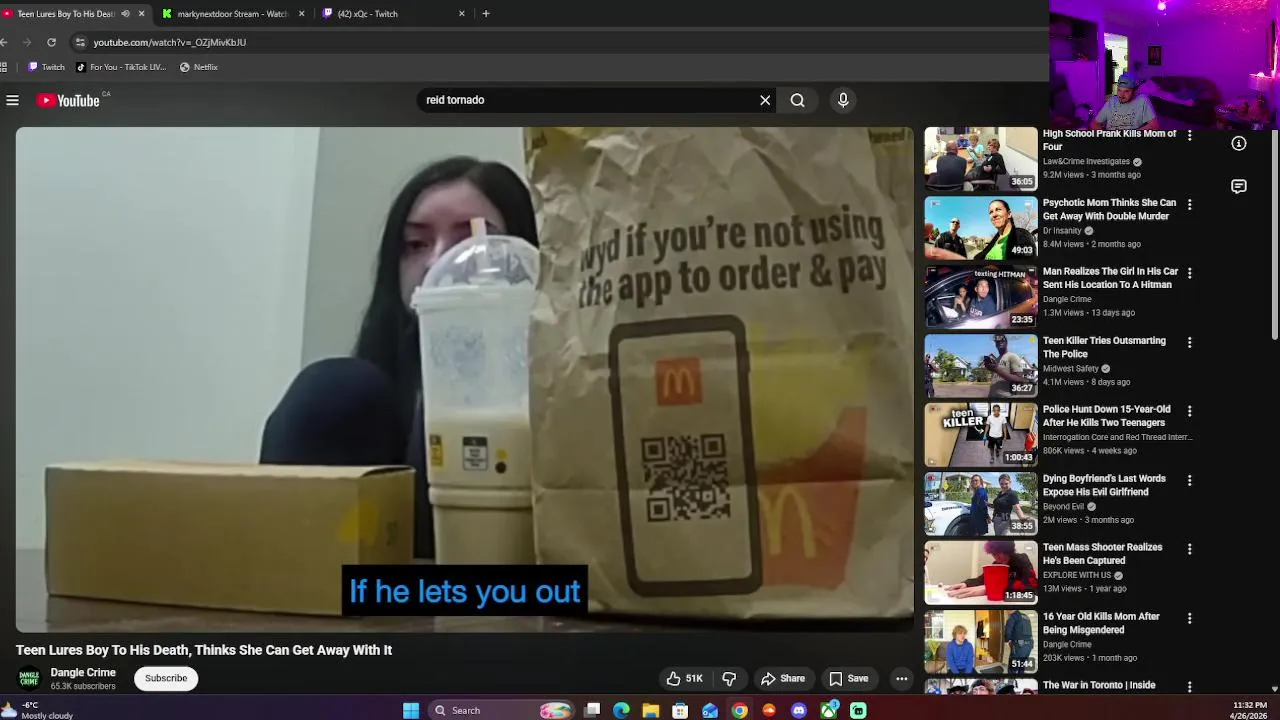Subscribe to Dangle Crime
Viewport: 1280px width, 720px height.
coord(166,678)
